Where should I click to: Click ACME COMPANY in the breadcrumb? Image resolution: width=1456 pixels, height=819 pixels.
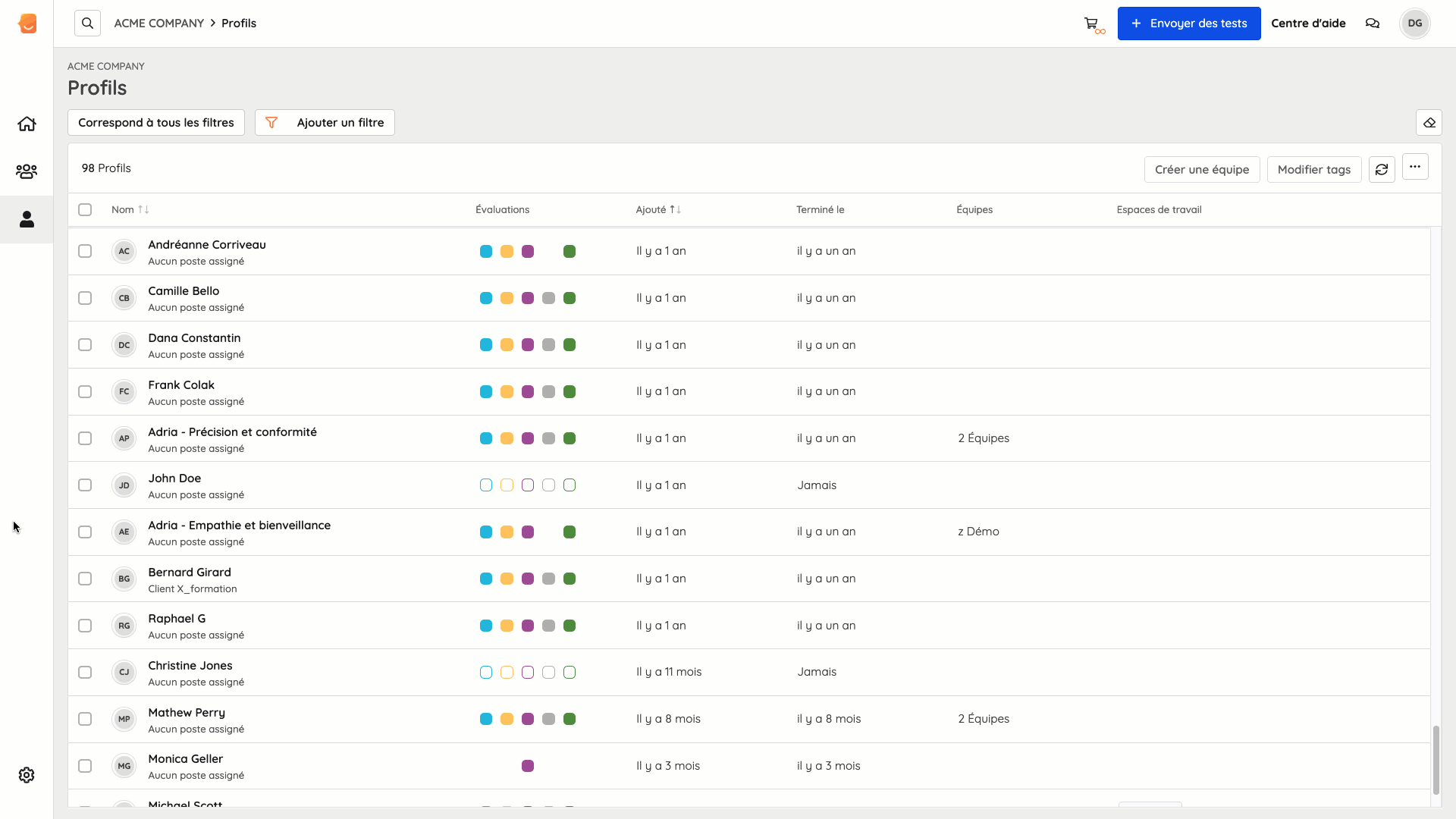click(x=158, y=24)
